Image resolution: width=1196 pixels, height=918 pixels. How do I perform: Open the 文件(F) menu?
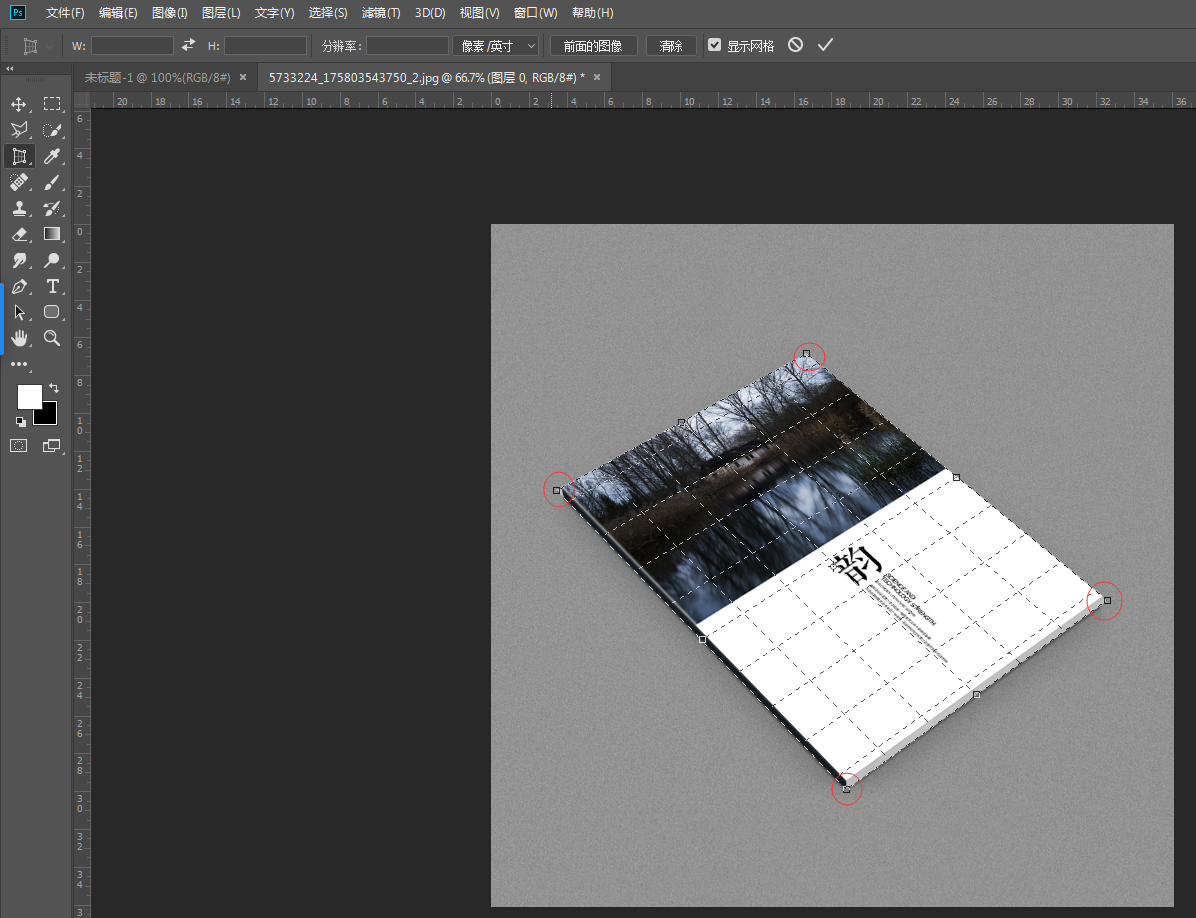point(65,13)
